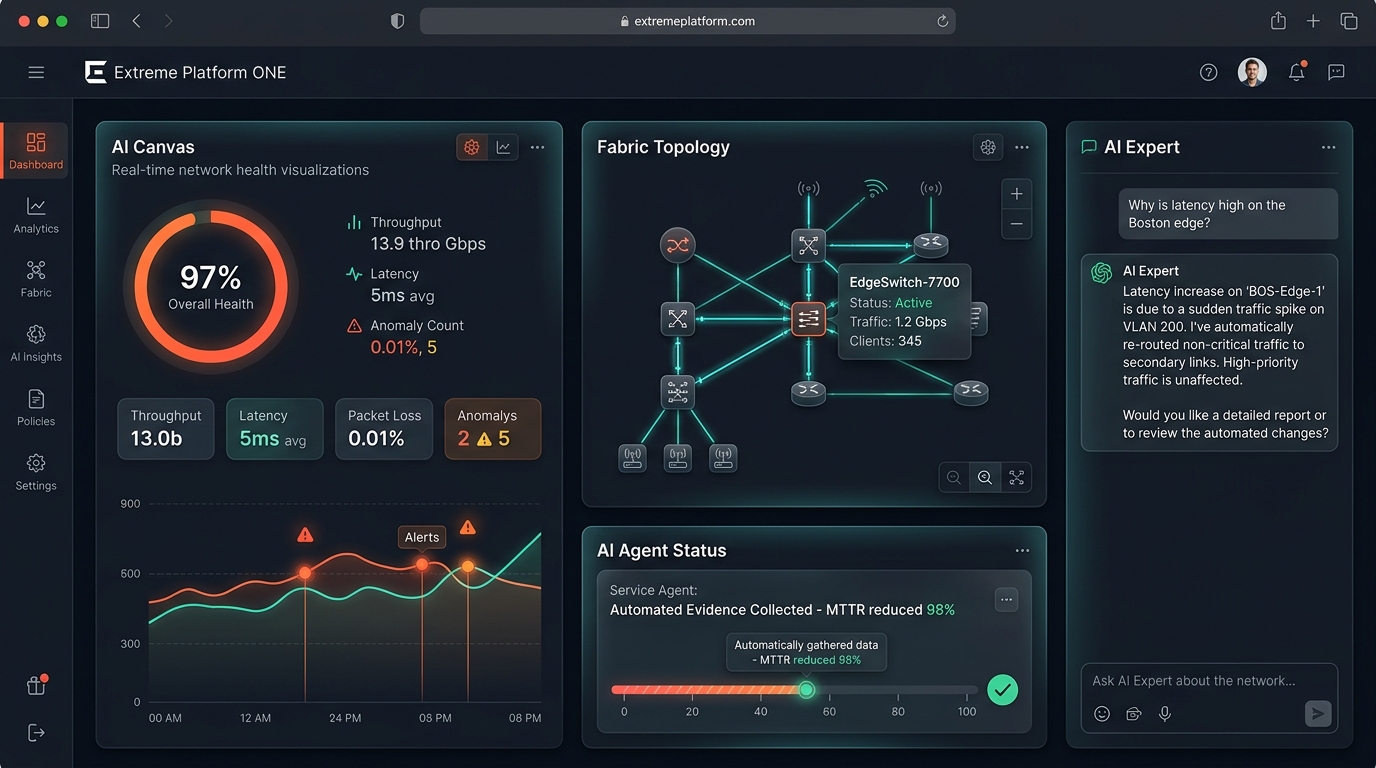Select the round shuffle router node

(x=678, y=245)
